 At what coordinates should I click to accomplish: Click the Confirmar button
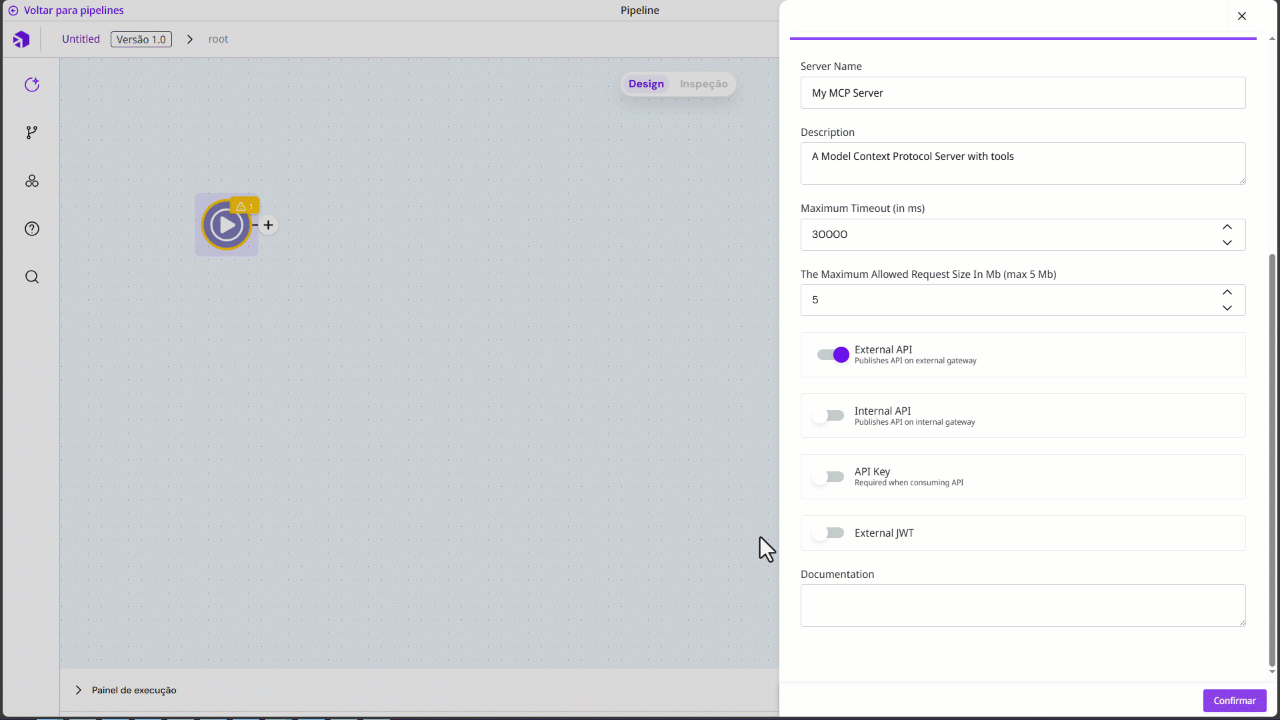(x=1234, y=700)
